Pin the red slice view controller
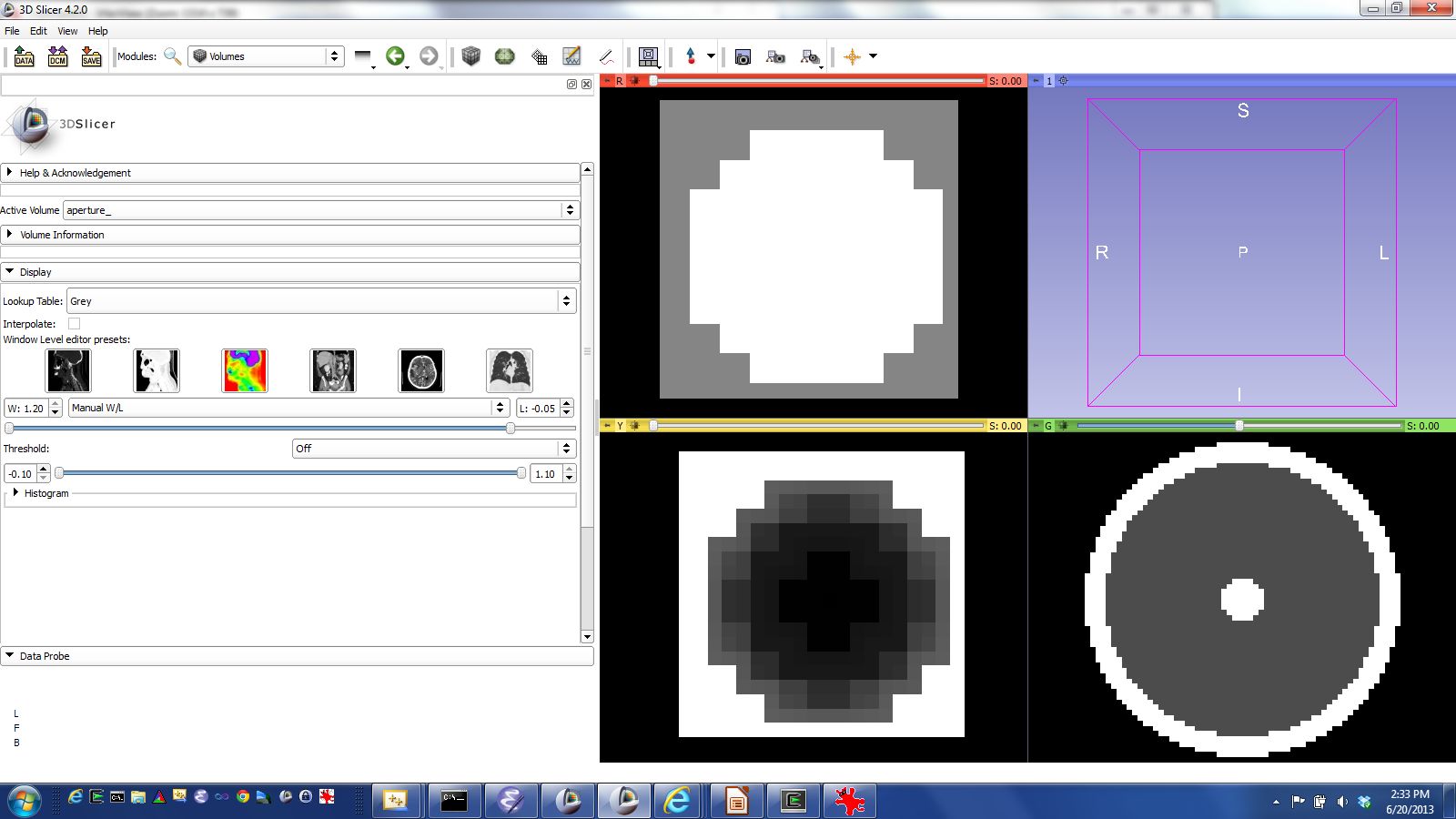 click(x=607, y=81)
